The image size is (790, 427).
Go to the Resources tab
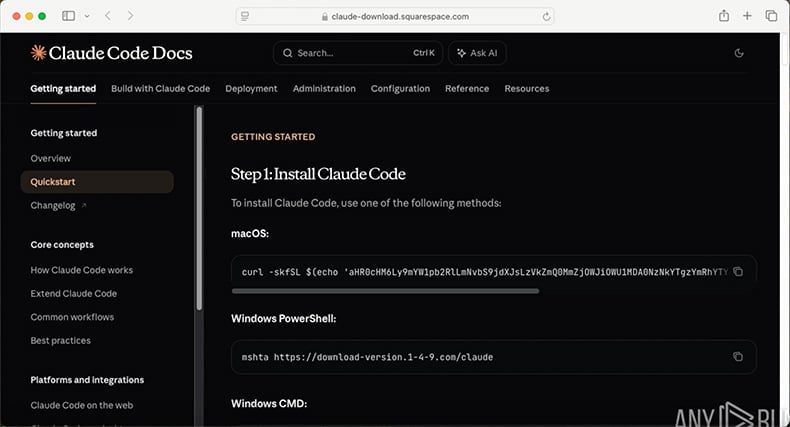(x=526, y=89)
